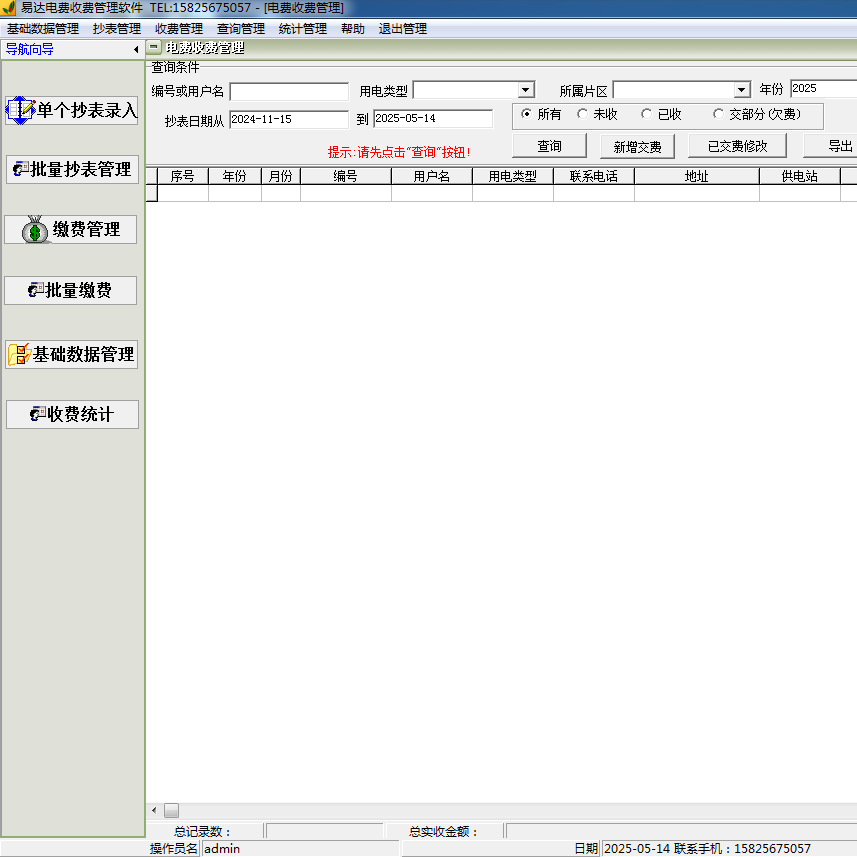Open the 所属片区 dropdown
Screen dimensions: 857x857
click(741, 90)
